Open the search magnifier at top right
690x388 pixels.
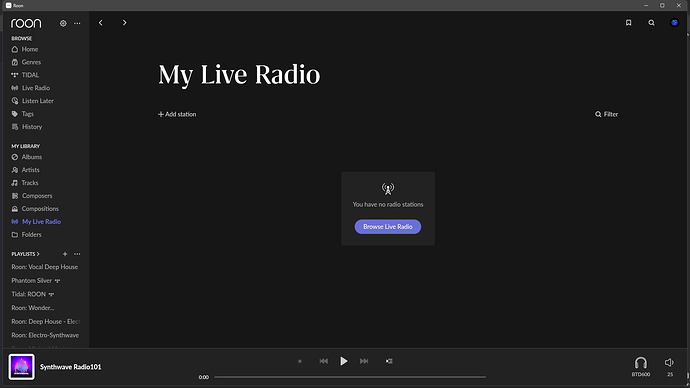tap(651, 23)
